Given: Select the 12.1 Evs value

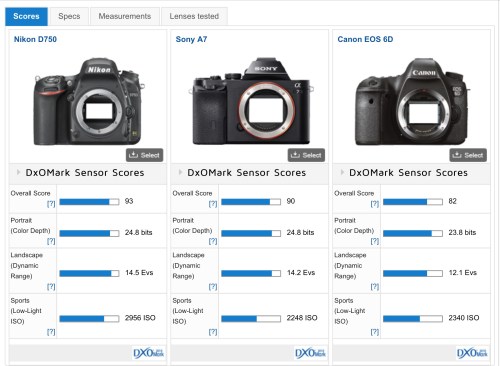Looking at the screenshot, I should point(463,273).
